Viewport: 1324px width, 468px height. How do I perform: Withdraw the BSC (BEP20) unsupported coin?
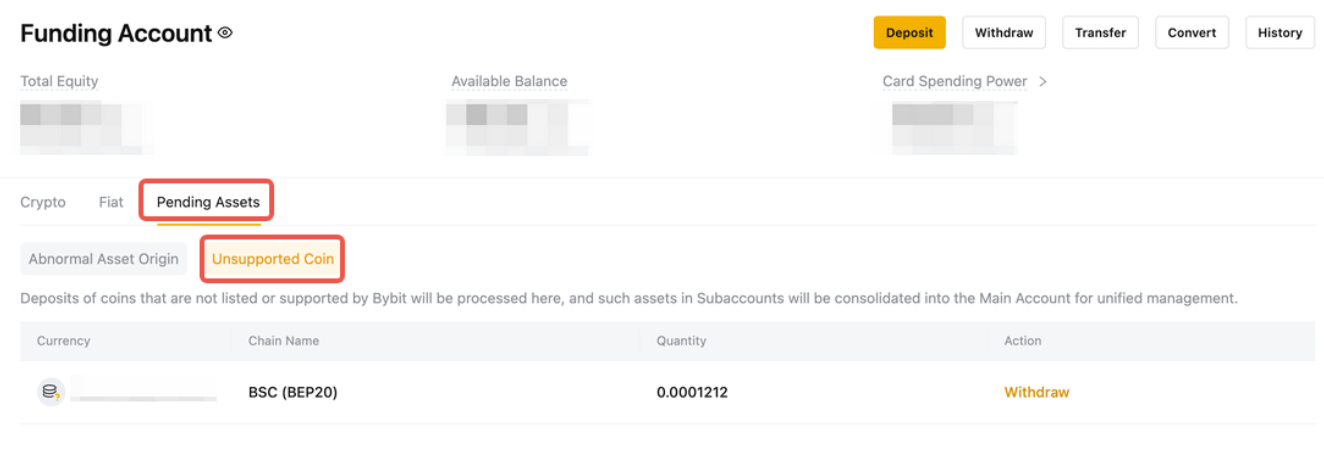click(1036, 392)
